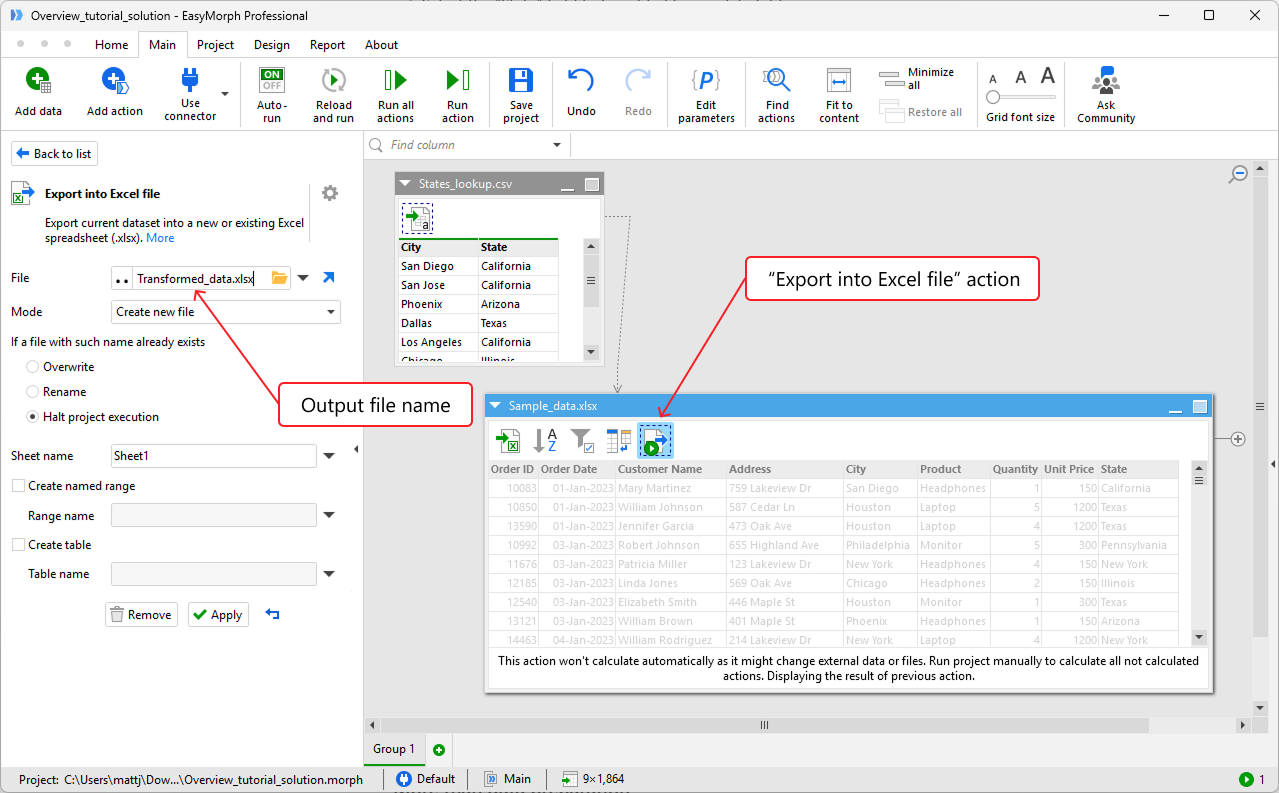1279x793 pixels.
Task: Open the Home tab
Action: (x=111, y=45)
